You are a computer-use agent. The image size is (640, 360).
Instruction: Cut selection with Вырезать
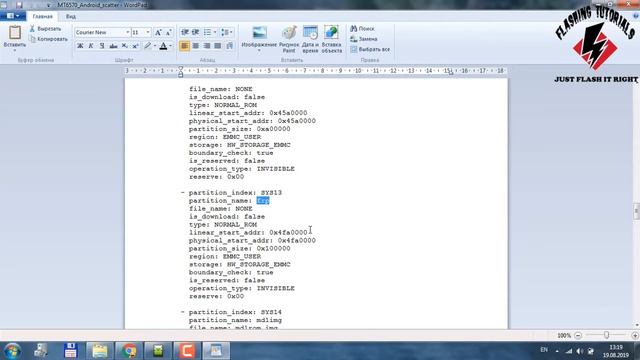pyautogui.click(x=45, y=29)
